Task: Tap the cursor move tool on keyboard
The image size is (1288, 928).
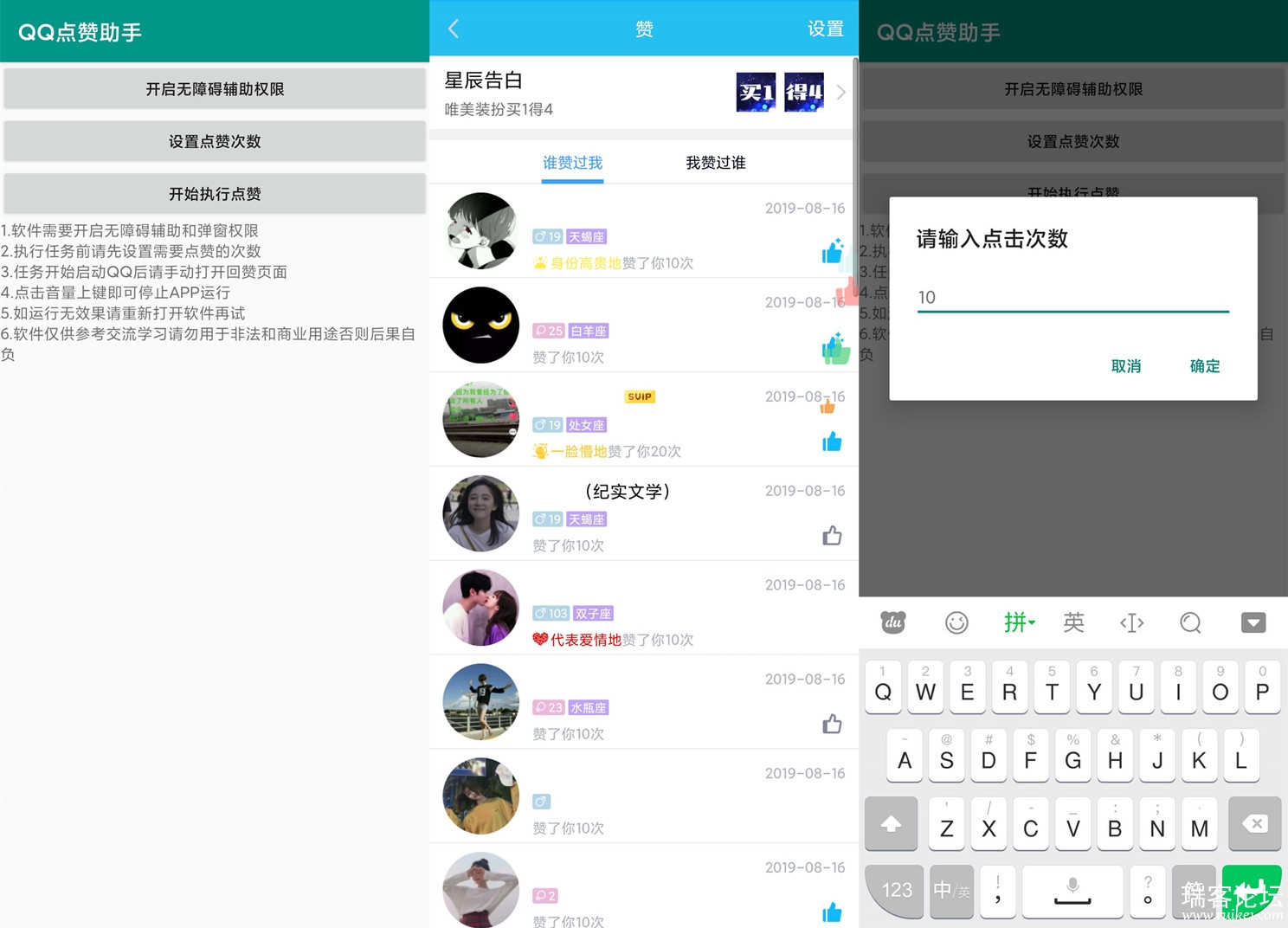Action: coord(1131,622)
